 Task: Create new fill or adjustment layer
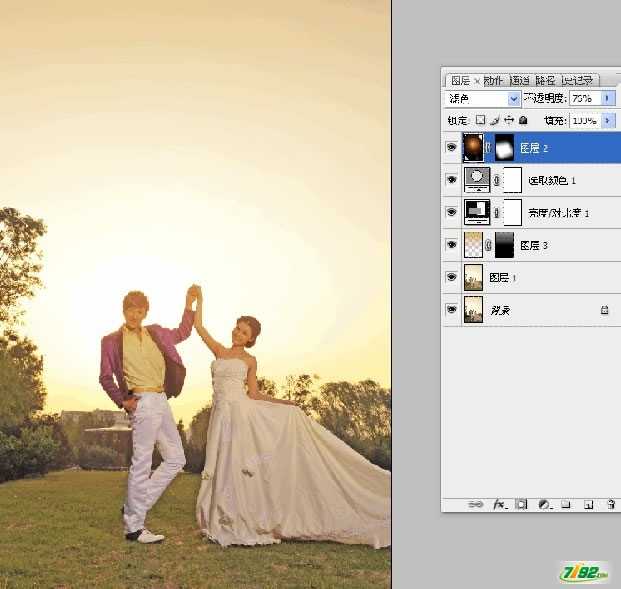(x=545, y=505)
